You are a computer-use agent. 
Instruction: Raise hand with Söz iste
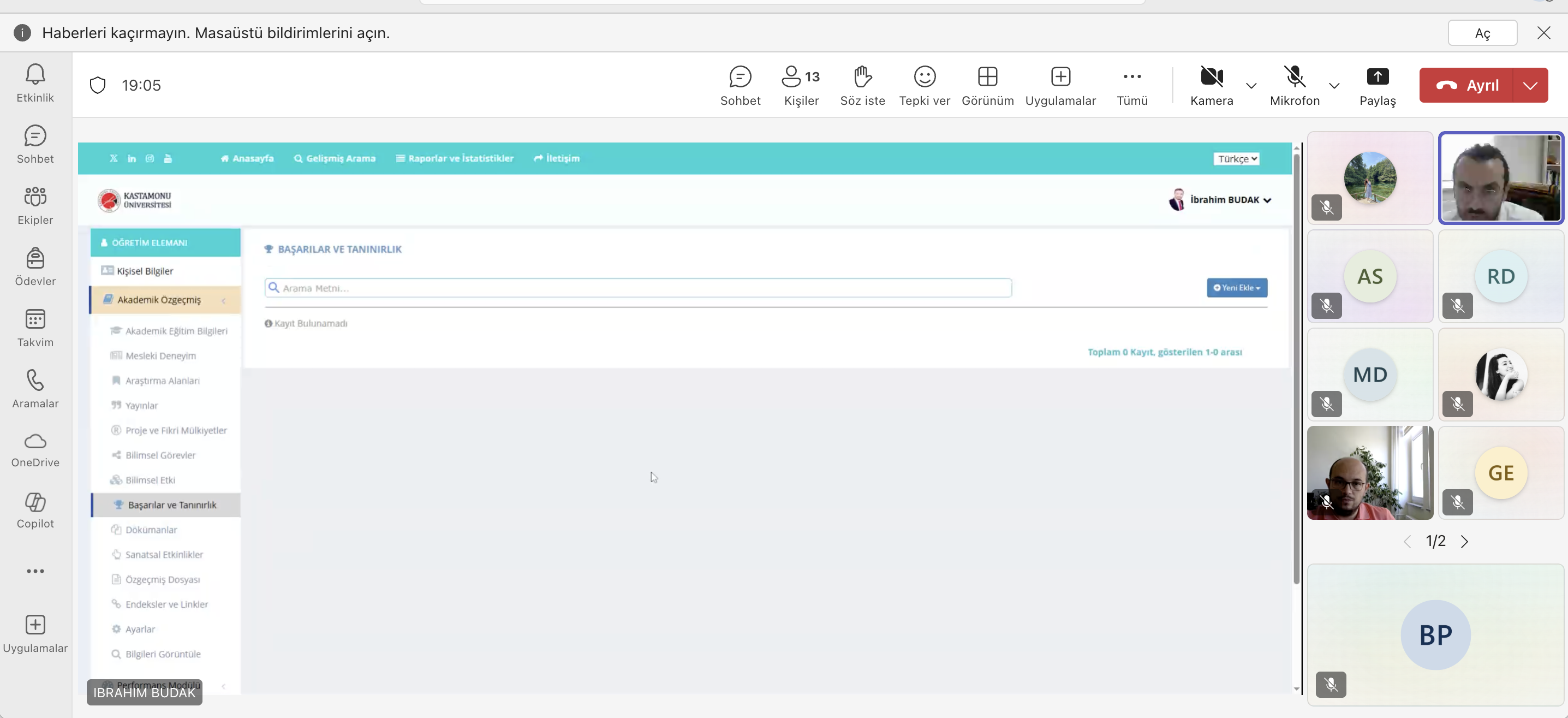(862, 86)
